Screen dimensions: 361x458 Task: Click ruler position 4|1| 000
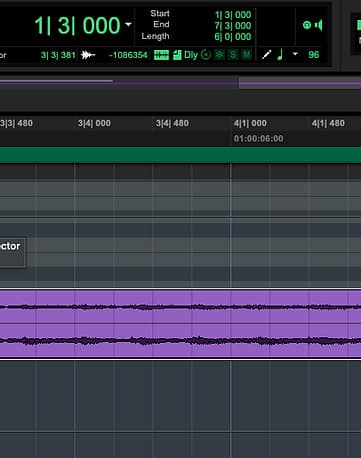[250, 123]
